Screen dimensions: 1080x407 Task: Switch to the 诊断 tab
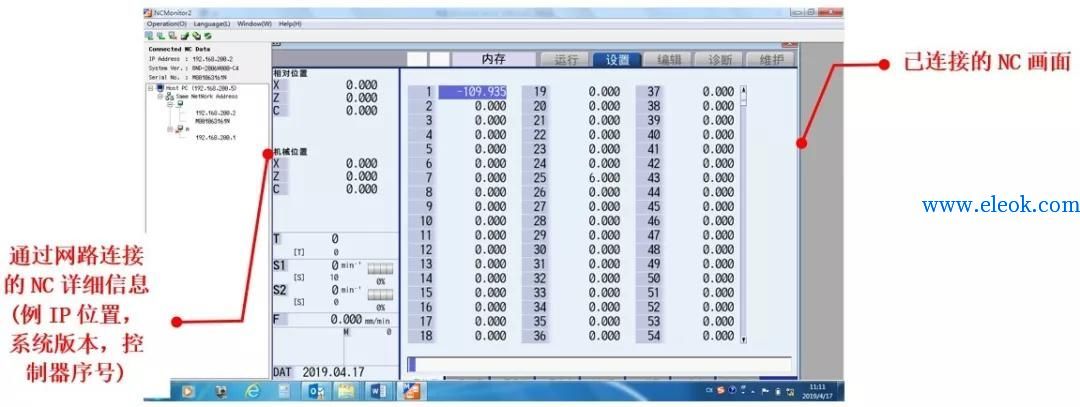point(719,60)
